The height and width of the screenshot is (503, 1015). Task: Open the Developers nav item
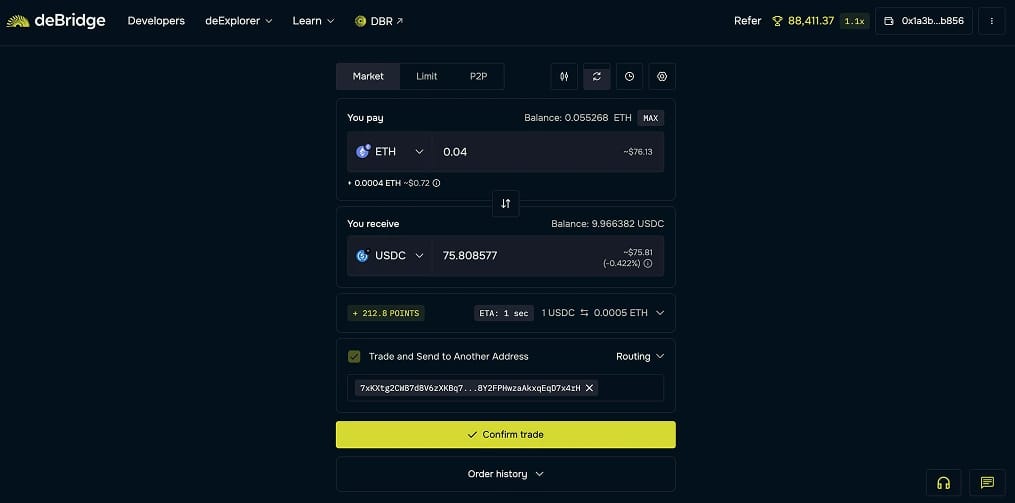click(156, 21)
